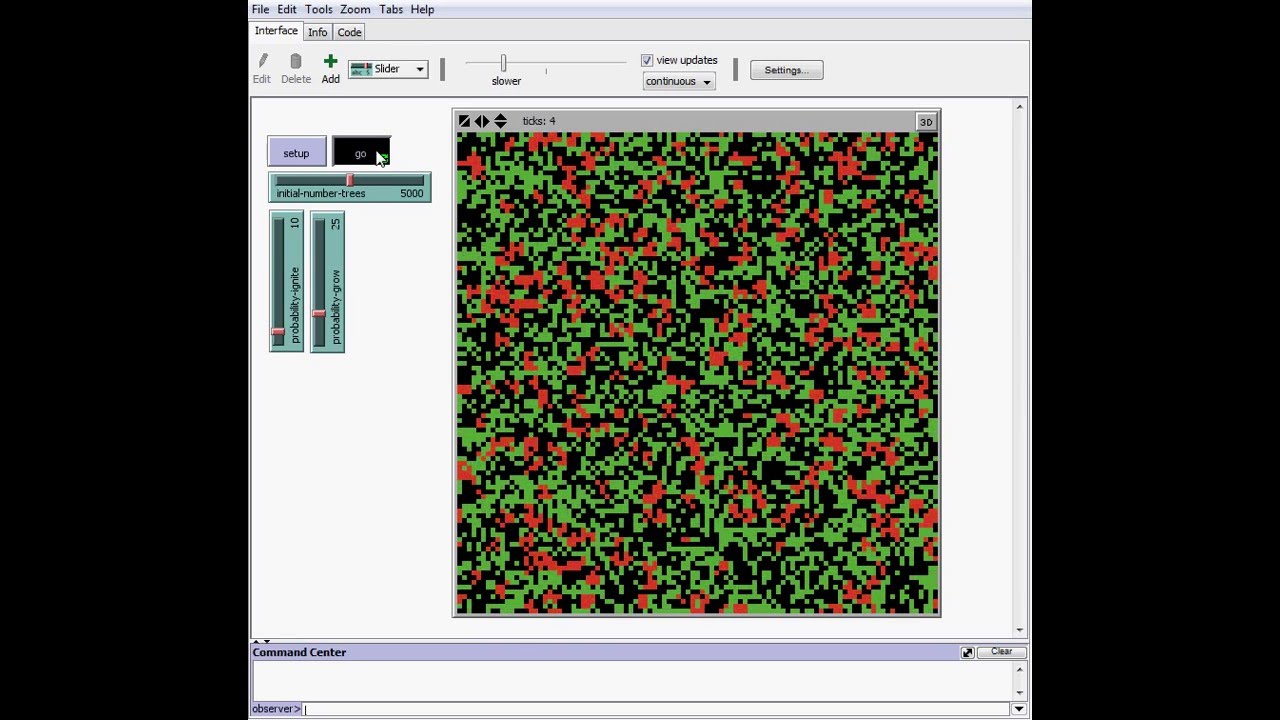The width and height of the screenshot is (1280, 720).
Task: Click the Delete trash icon
Action: [295, 61]
